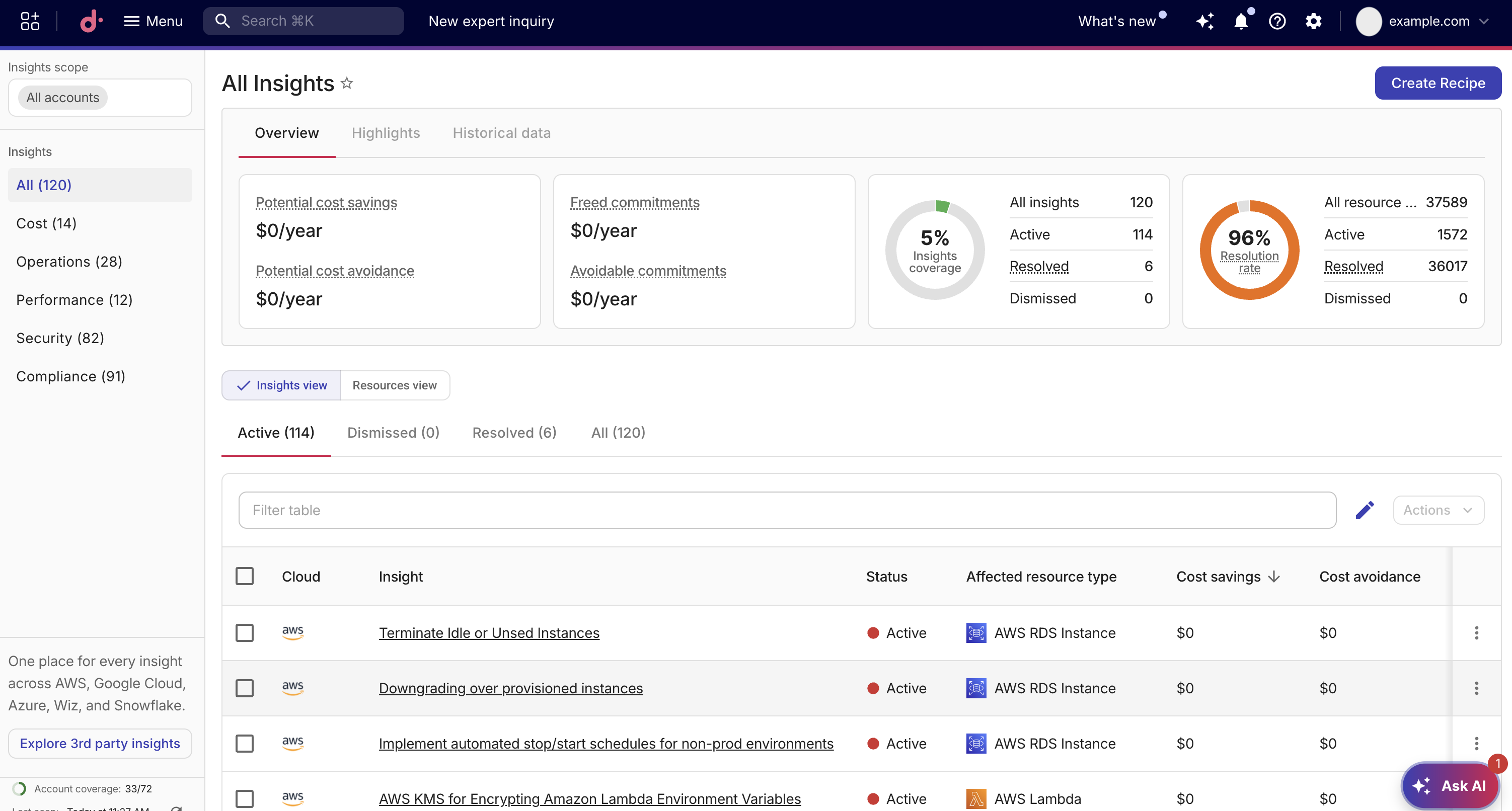This screenshot has width=1512, height=811.
Task: Click the Create Recipe button
Action: pos(1438,84)
